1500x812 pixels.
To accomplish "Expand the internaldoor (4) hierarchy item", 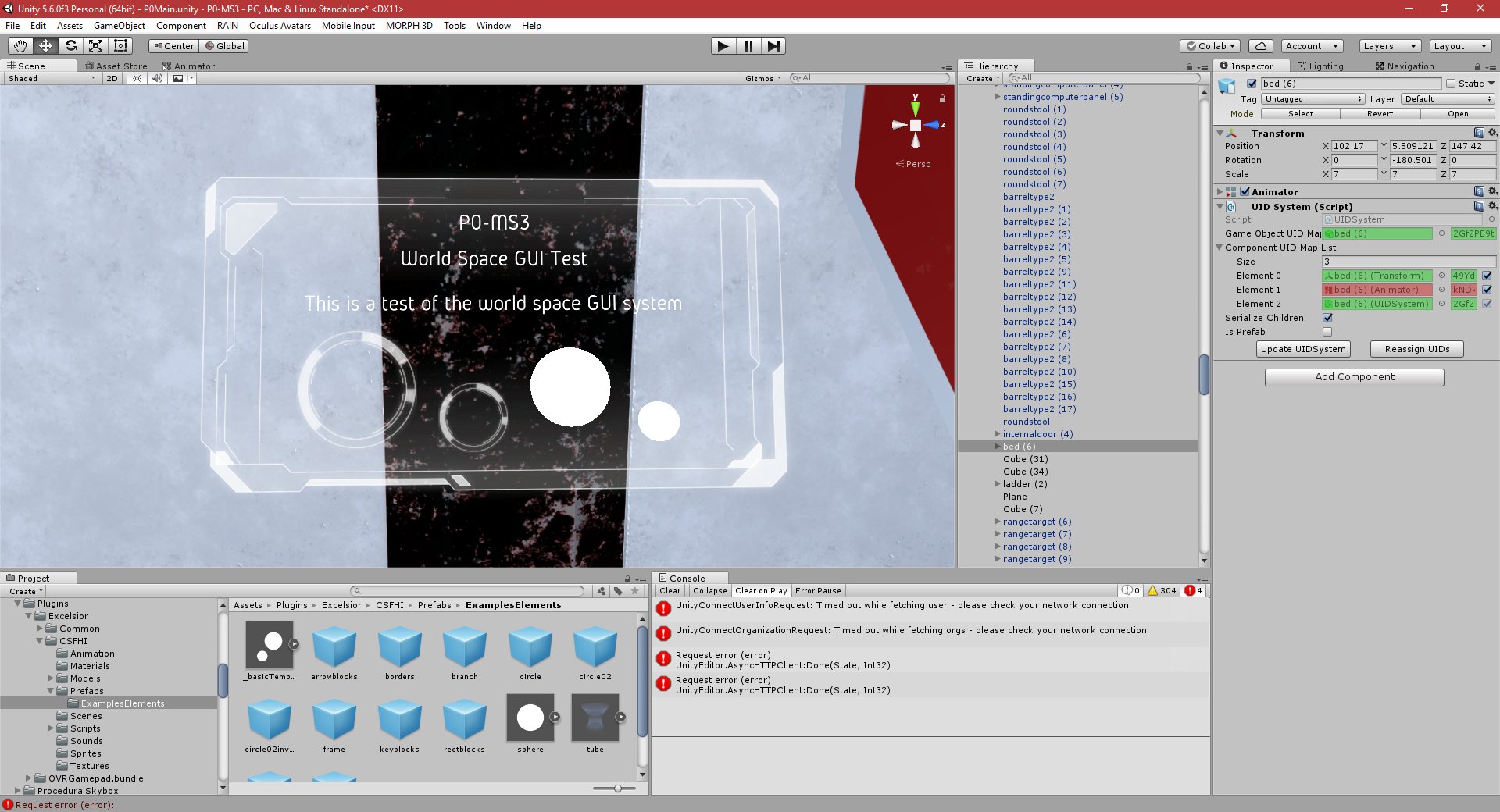I will pos(998,434).
